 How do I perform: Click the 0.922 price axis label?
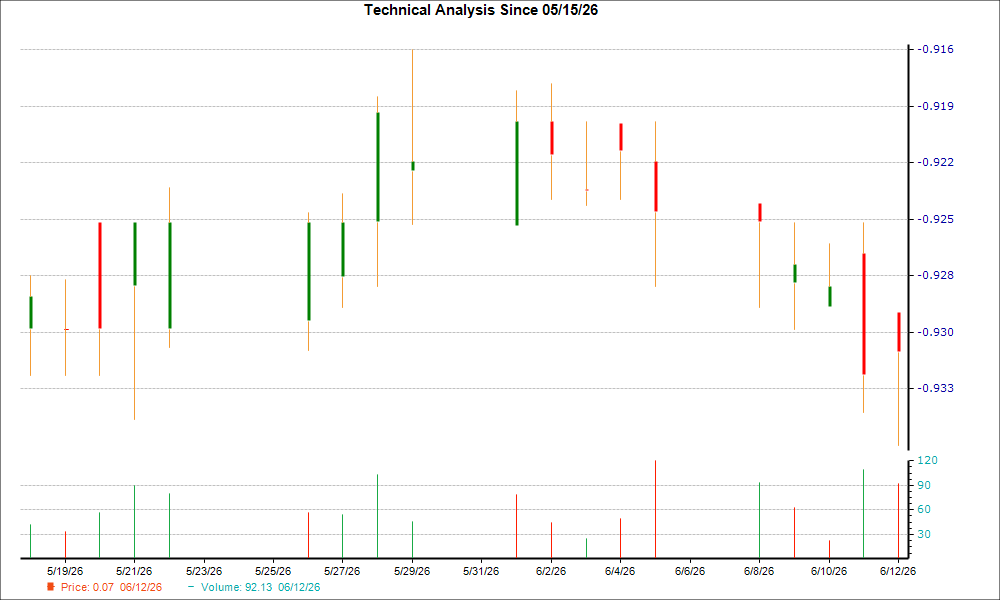938,163
